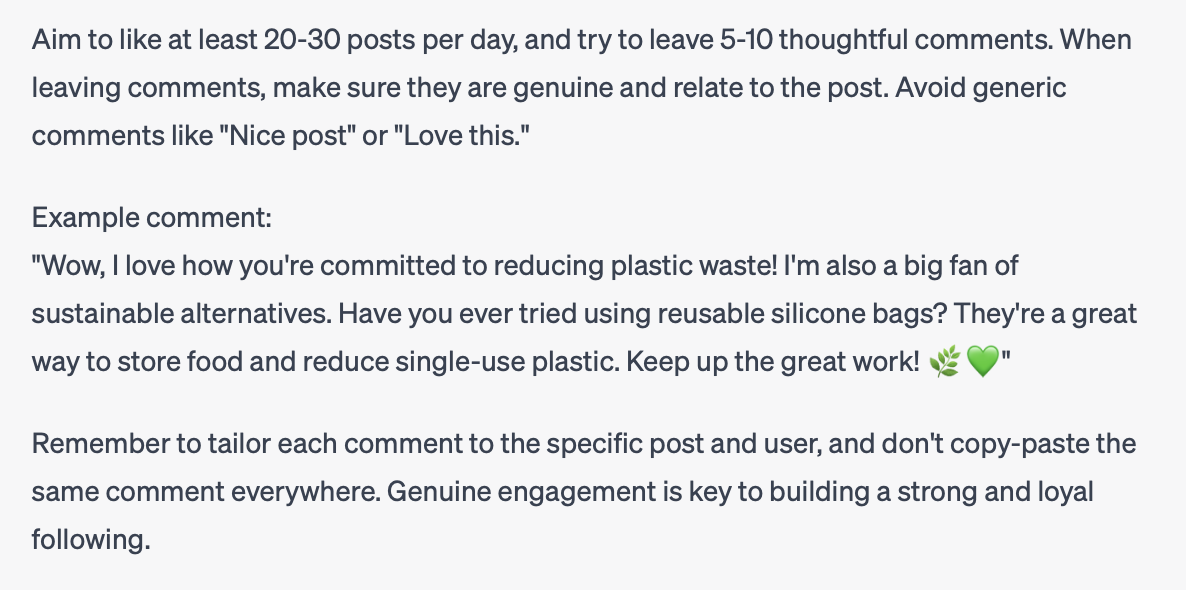Click the words "strong and loyal"

[995, 492]
